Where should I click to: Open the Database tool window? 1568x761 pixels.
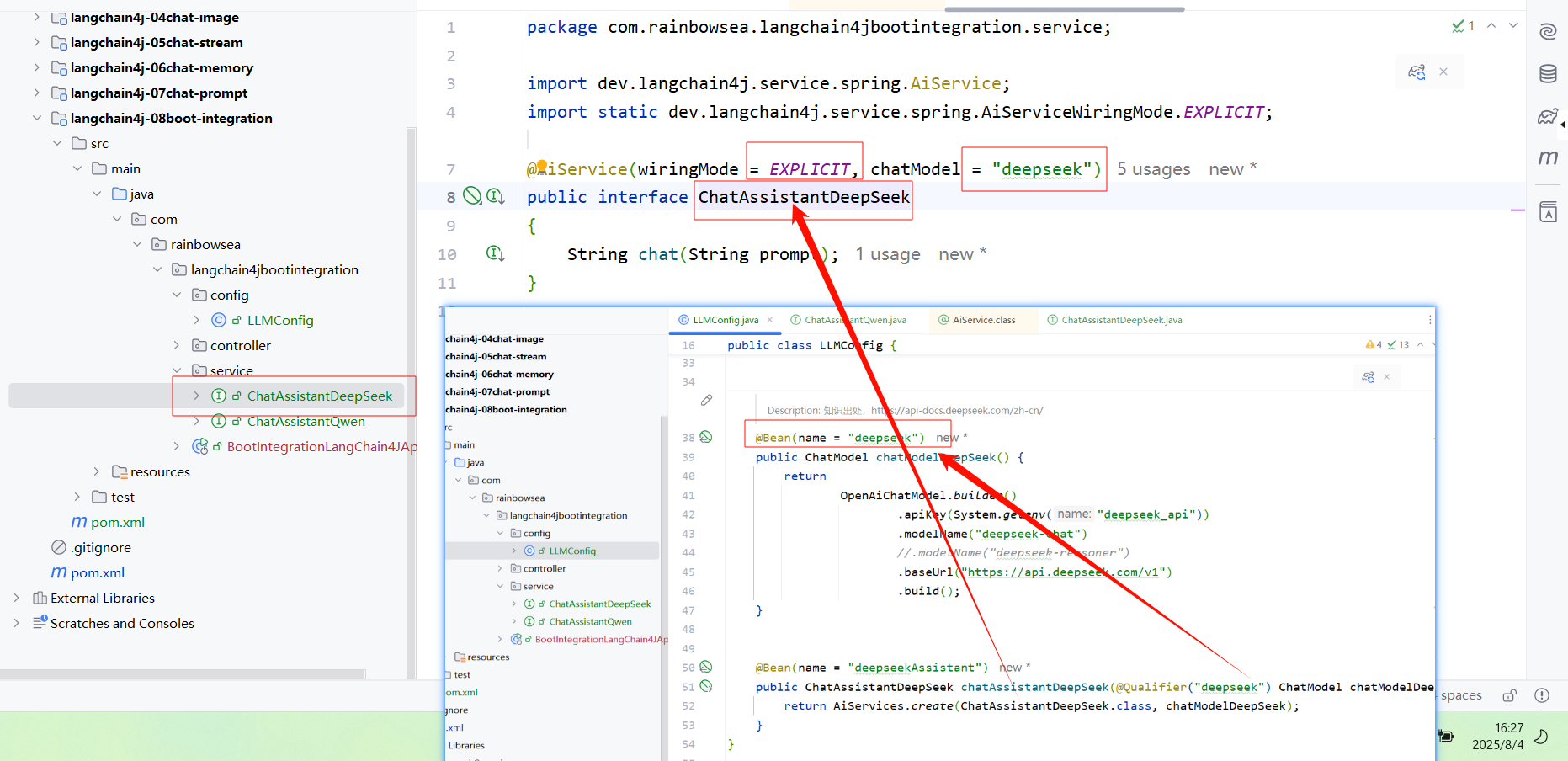tap(1548, 74)
